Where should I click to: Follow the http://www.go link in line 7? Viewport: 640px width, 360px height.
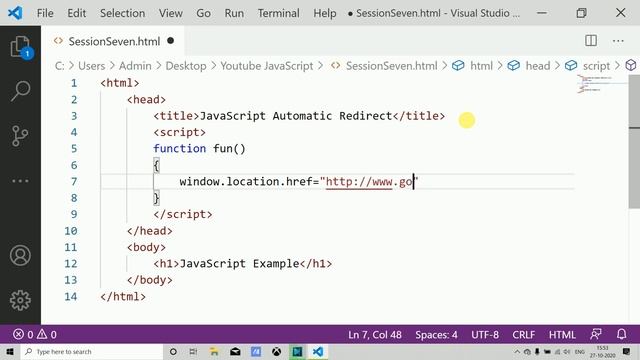[x=369, y=182]
